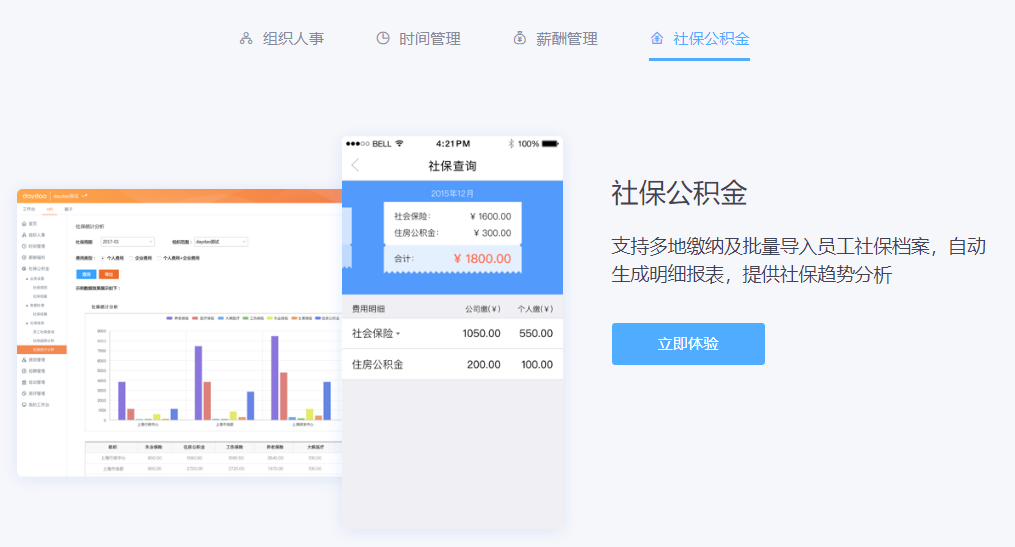Switch to the 薪酬管理 tab

(555, 39)
